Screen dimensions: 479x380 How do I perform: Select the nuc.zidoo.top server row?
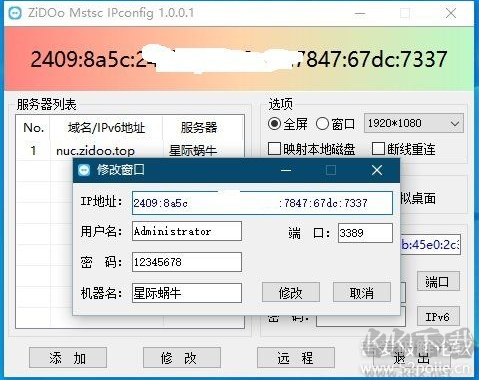coord(130,151)
